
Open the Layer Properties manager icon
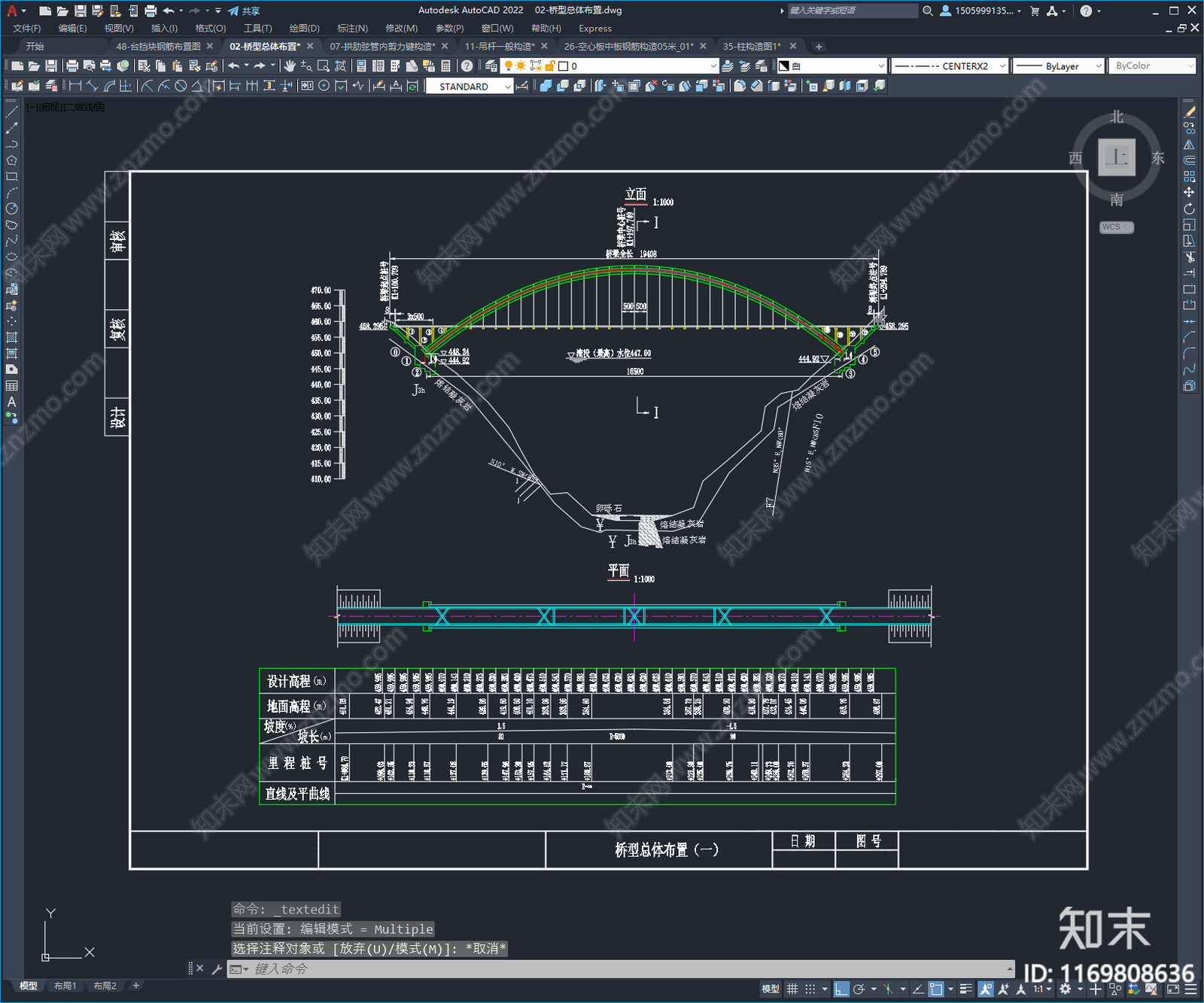[x=491, y=66]
